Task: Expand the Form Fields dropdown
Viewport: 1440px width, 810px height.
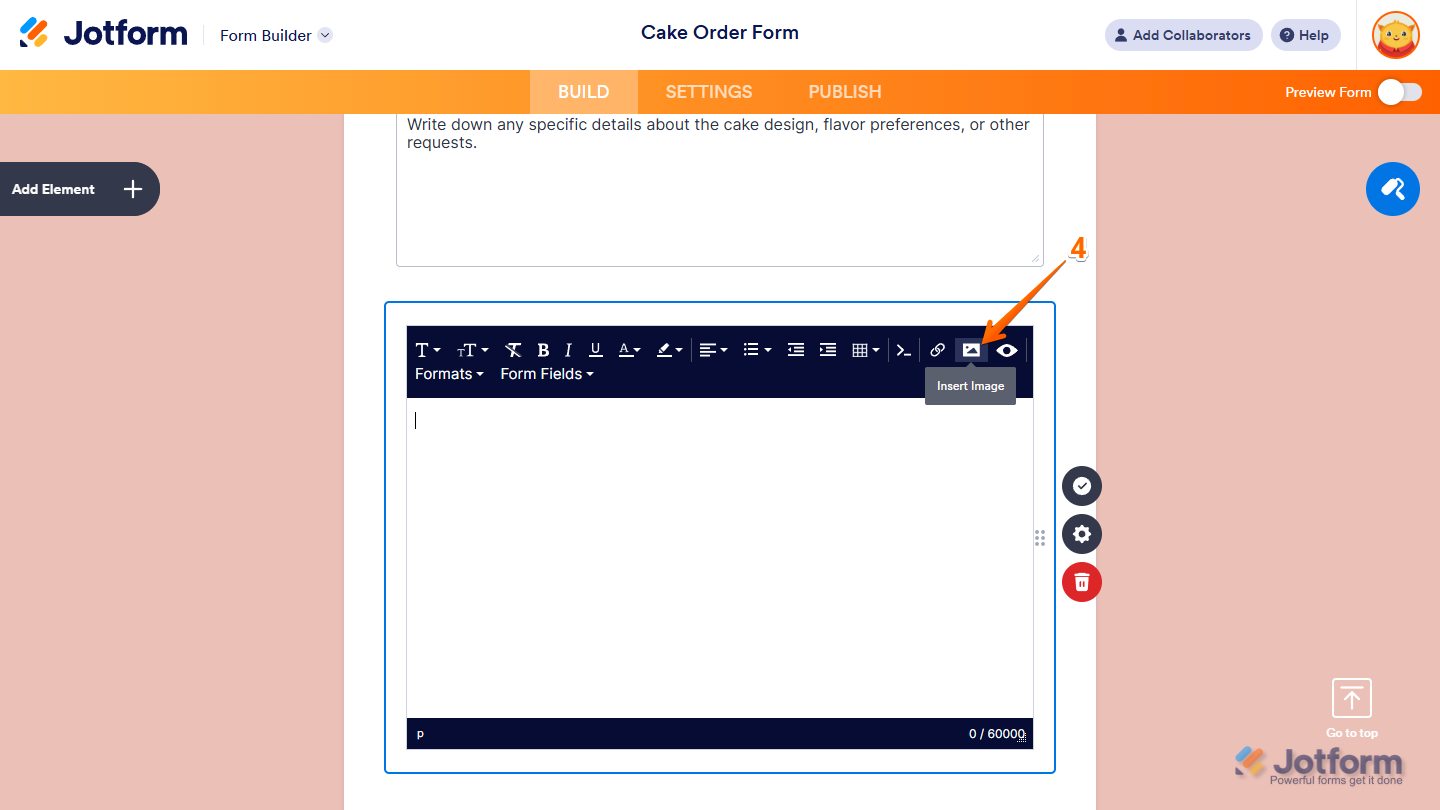Action: tap(546, 373)
